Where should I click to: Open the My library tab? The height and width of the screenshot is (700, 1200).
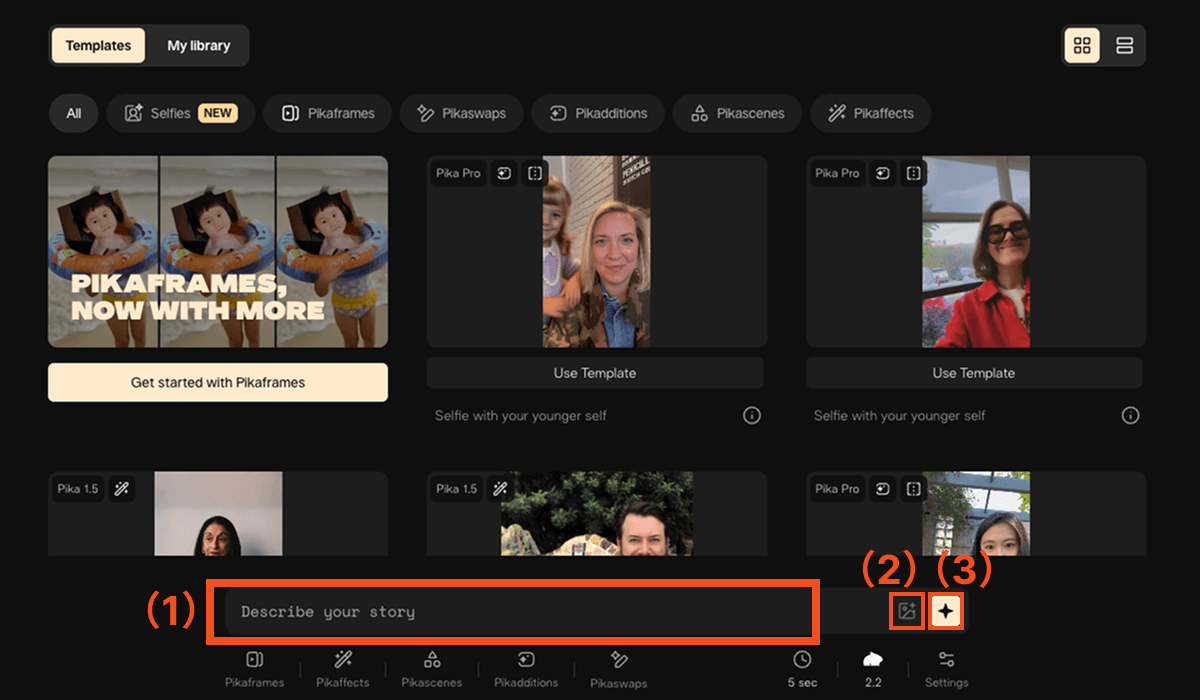(x=198, y=46)
